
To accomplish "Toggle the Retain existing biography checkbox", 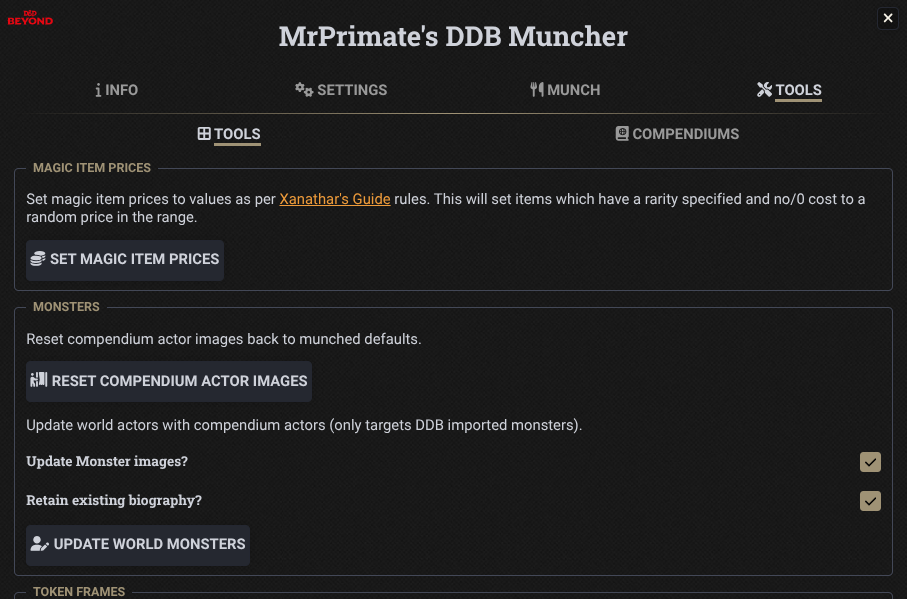I will pos(870,501).
